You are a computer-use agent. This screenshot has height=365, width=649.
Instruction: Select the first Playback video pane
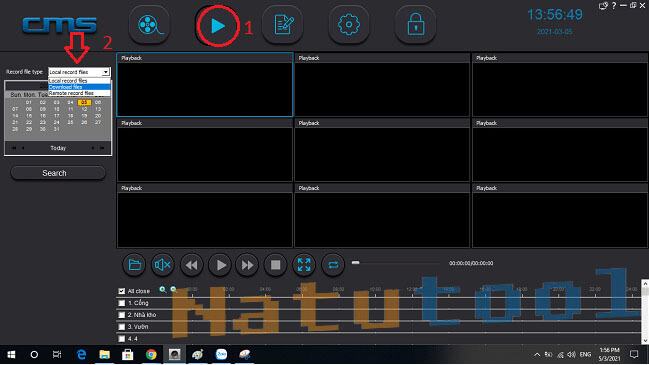click(205, 85)
